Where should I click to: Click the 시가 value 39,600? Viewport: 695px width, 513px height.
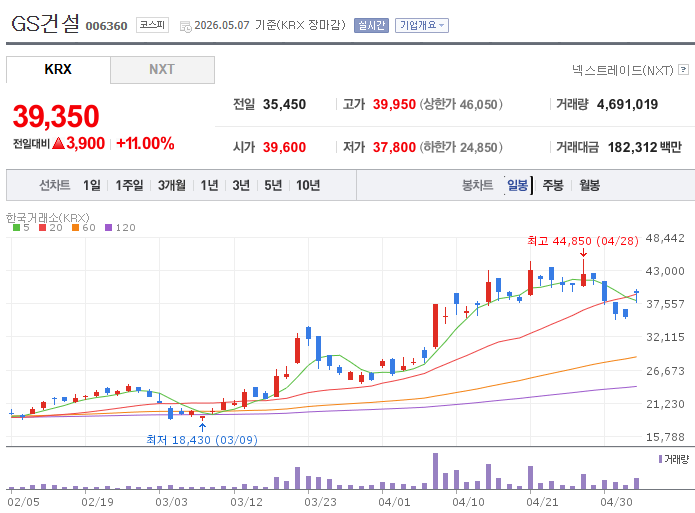[x=284, y=147]
